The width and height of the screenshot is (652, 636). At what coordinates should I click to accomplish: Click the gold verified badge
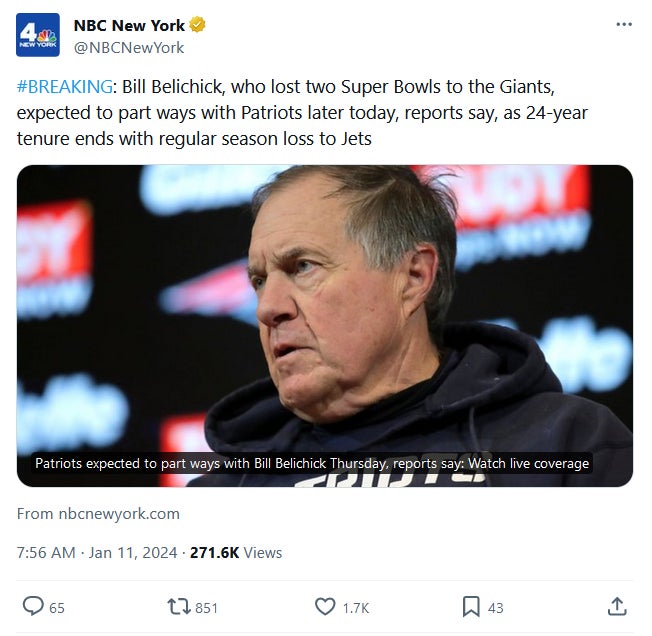[x=199, y=26]
